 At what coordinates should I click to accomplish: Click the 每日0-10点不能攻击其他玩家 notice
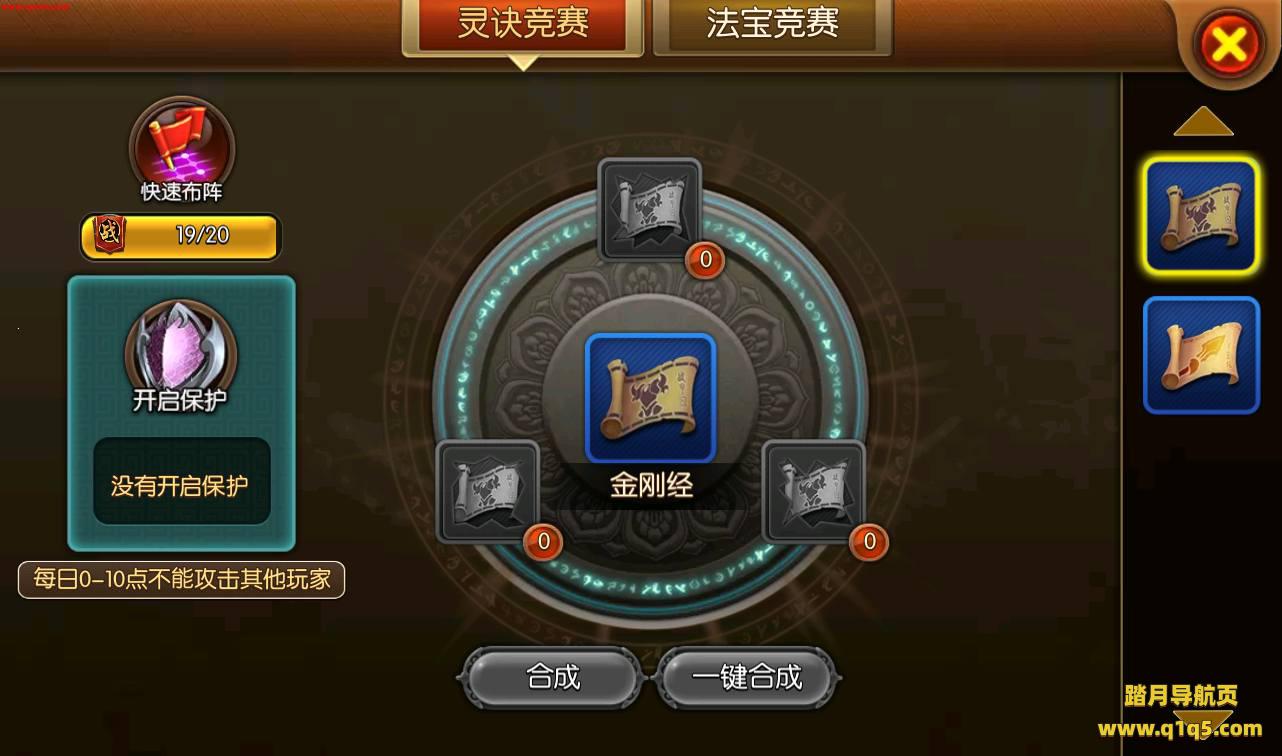pos(182,579)
